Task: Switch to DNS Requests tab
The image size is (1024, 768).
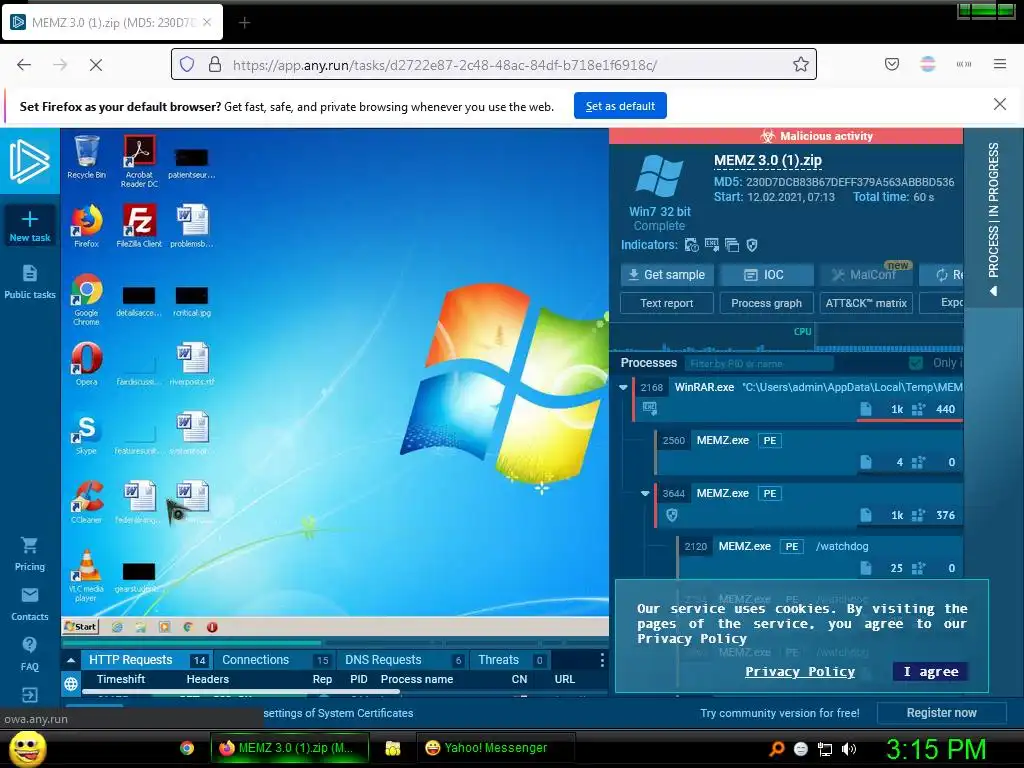Action: [403, 660]
